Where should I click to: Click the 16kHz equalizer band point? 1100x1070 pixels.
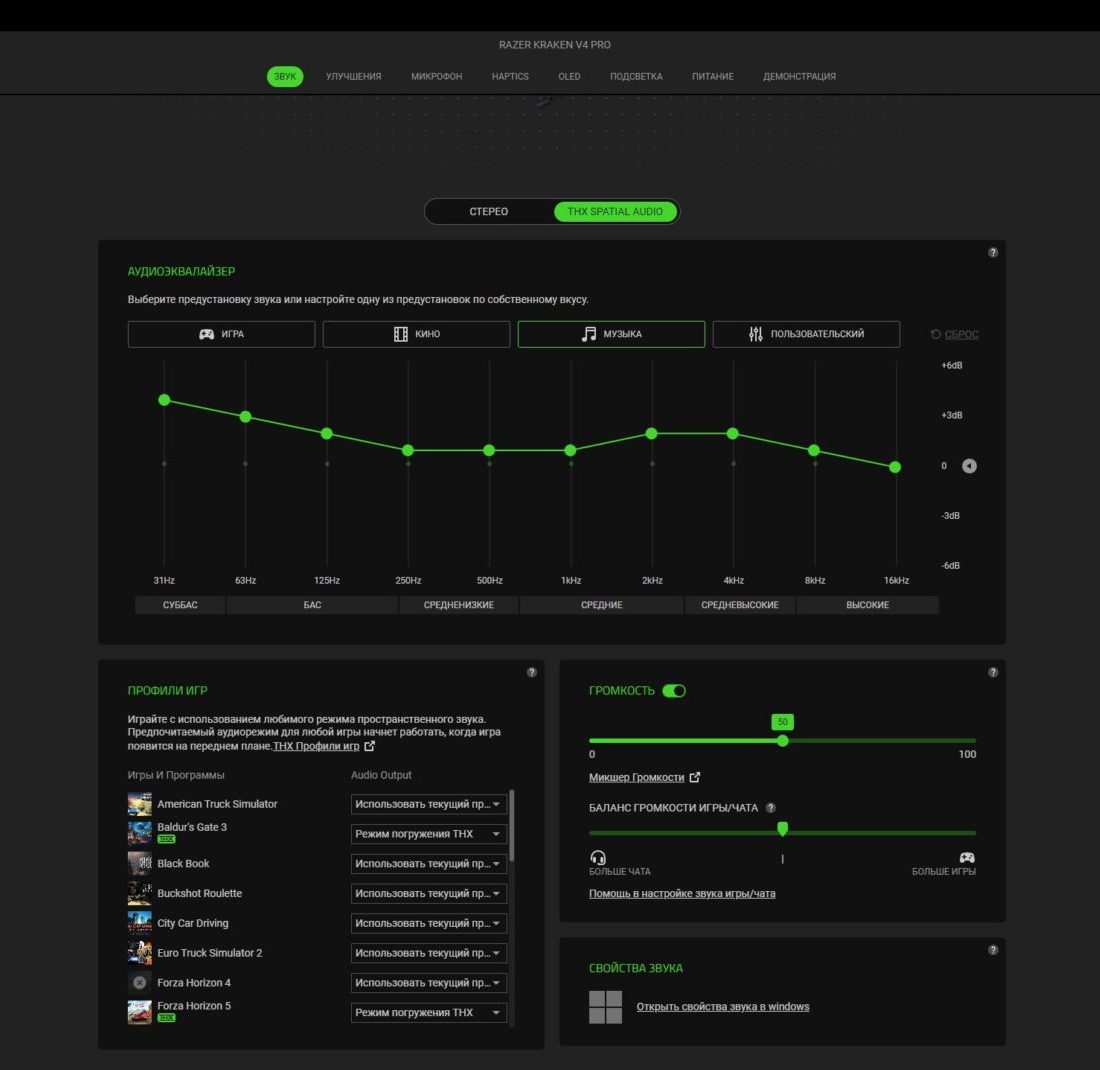895,467
